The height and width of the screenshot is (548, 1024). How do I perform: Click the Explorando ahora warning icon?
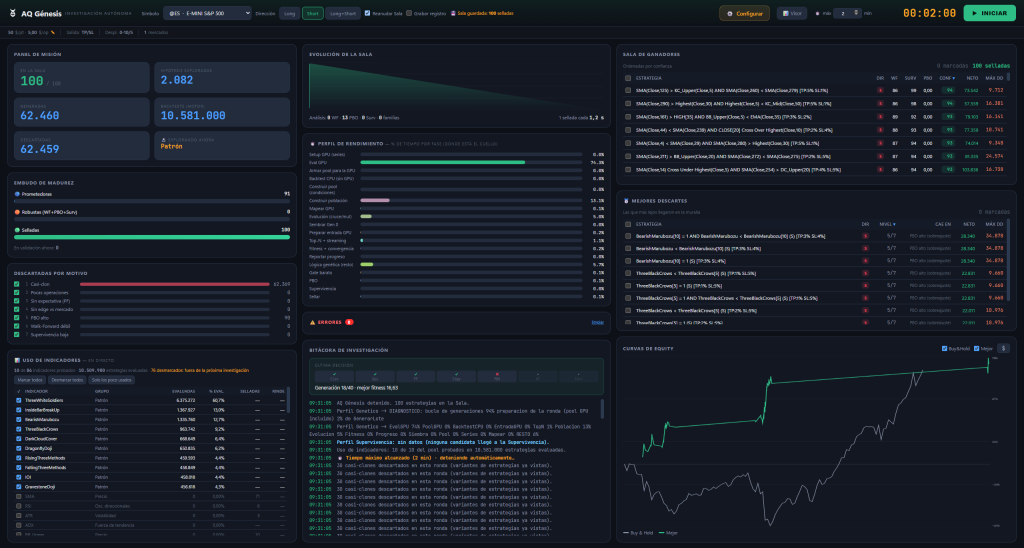coord(163,140)
